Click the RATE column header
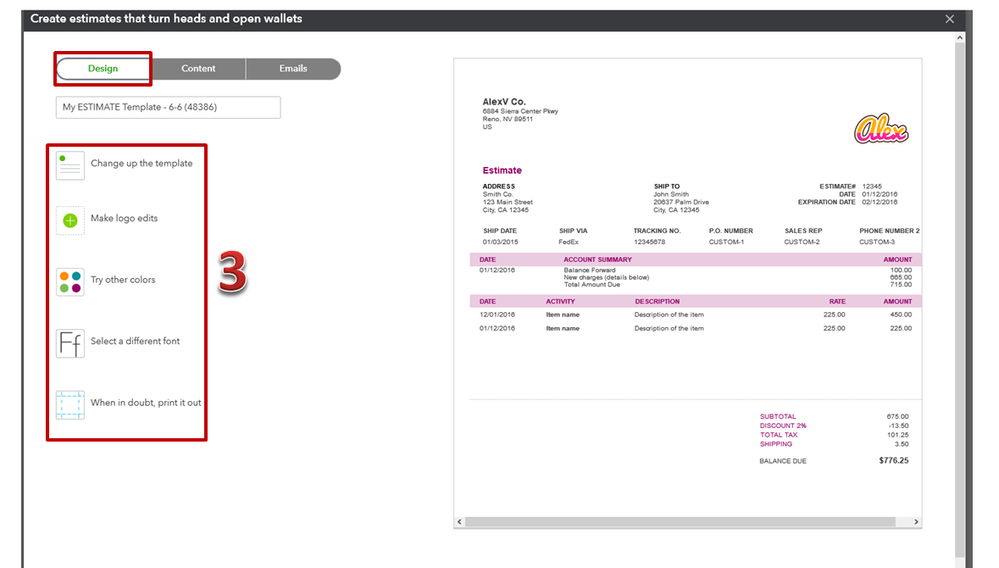Screen dimensions: 999x568 coord(837,302)
